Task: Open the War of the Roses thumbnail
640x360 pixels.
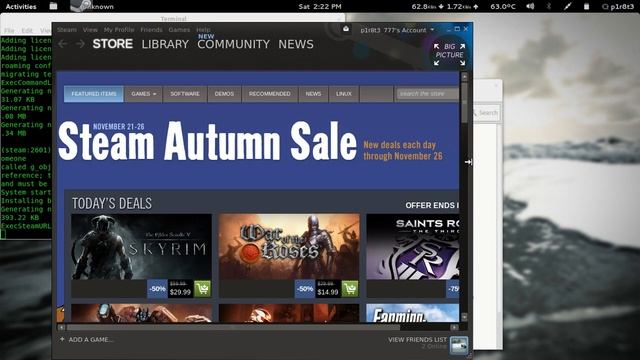Action: [289, 247]
